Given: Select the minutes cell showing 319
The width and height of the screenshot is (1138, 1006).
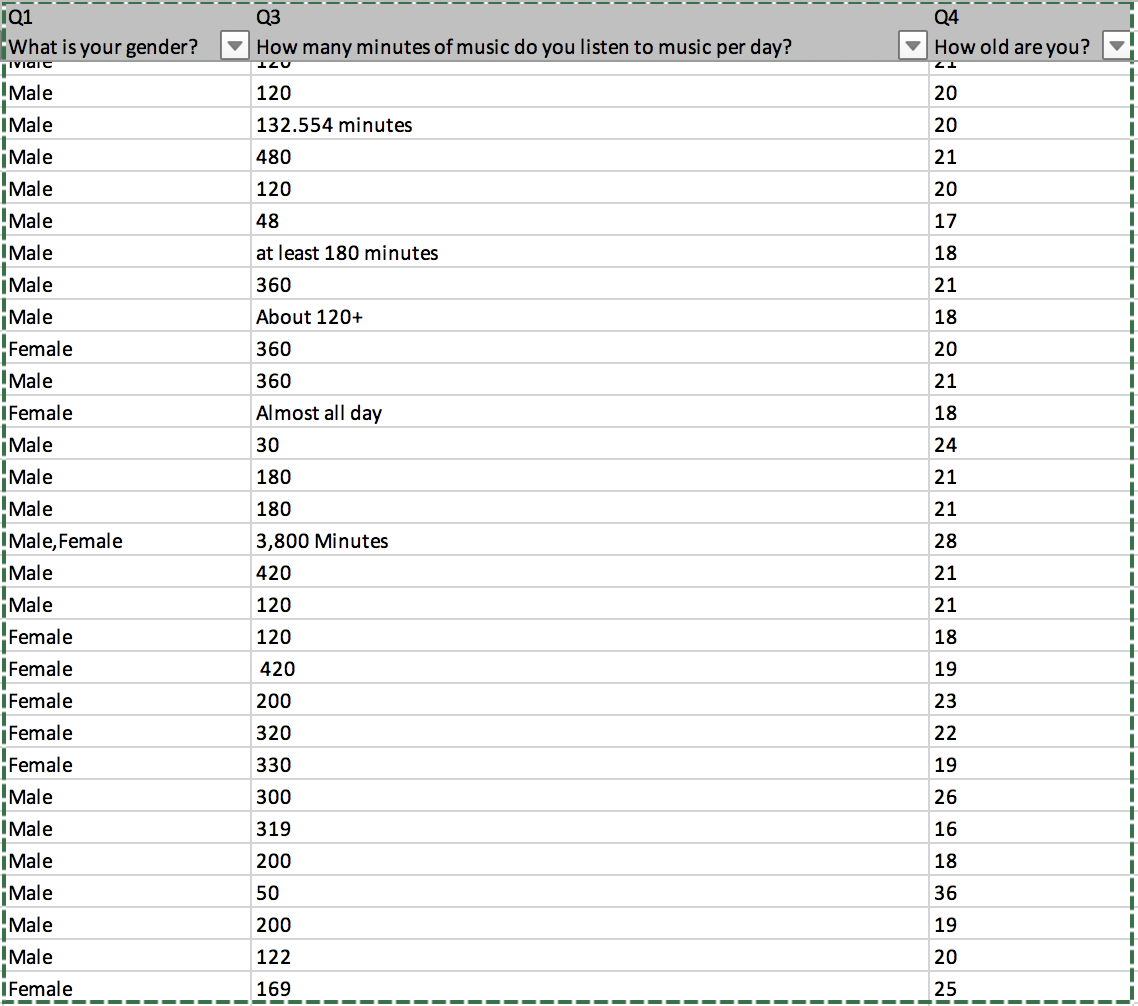Looking at the screenshot, I should 590,829.
